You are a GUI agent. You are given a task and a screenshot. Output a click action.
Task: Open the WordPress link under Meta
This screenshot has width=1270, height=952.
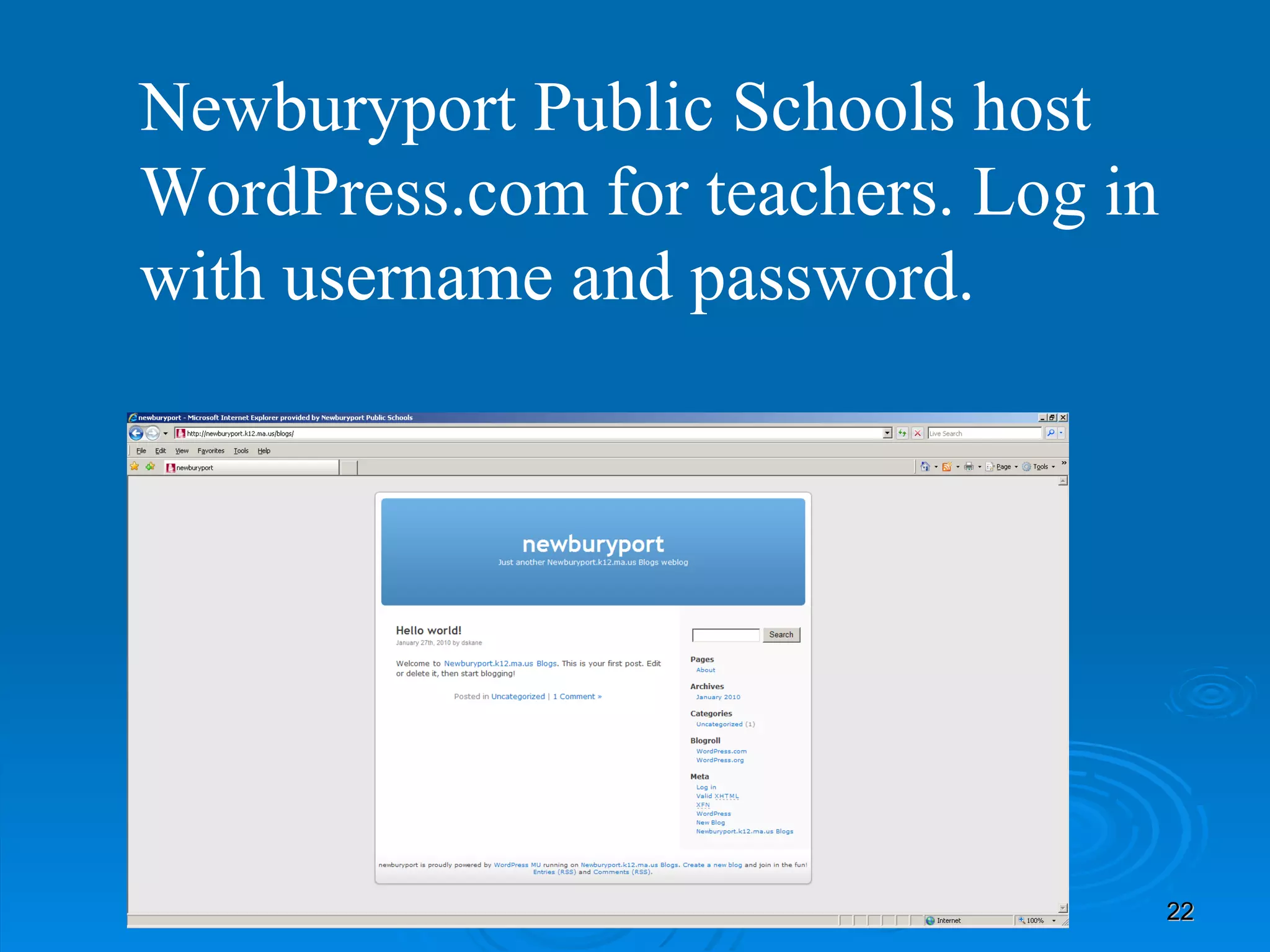pyautogui.click(x=713, y=814)
